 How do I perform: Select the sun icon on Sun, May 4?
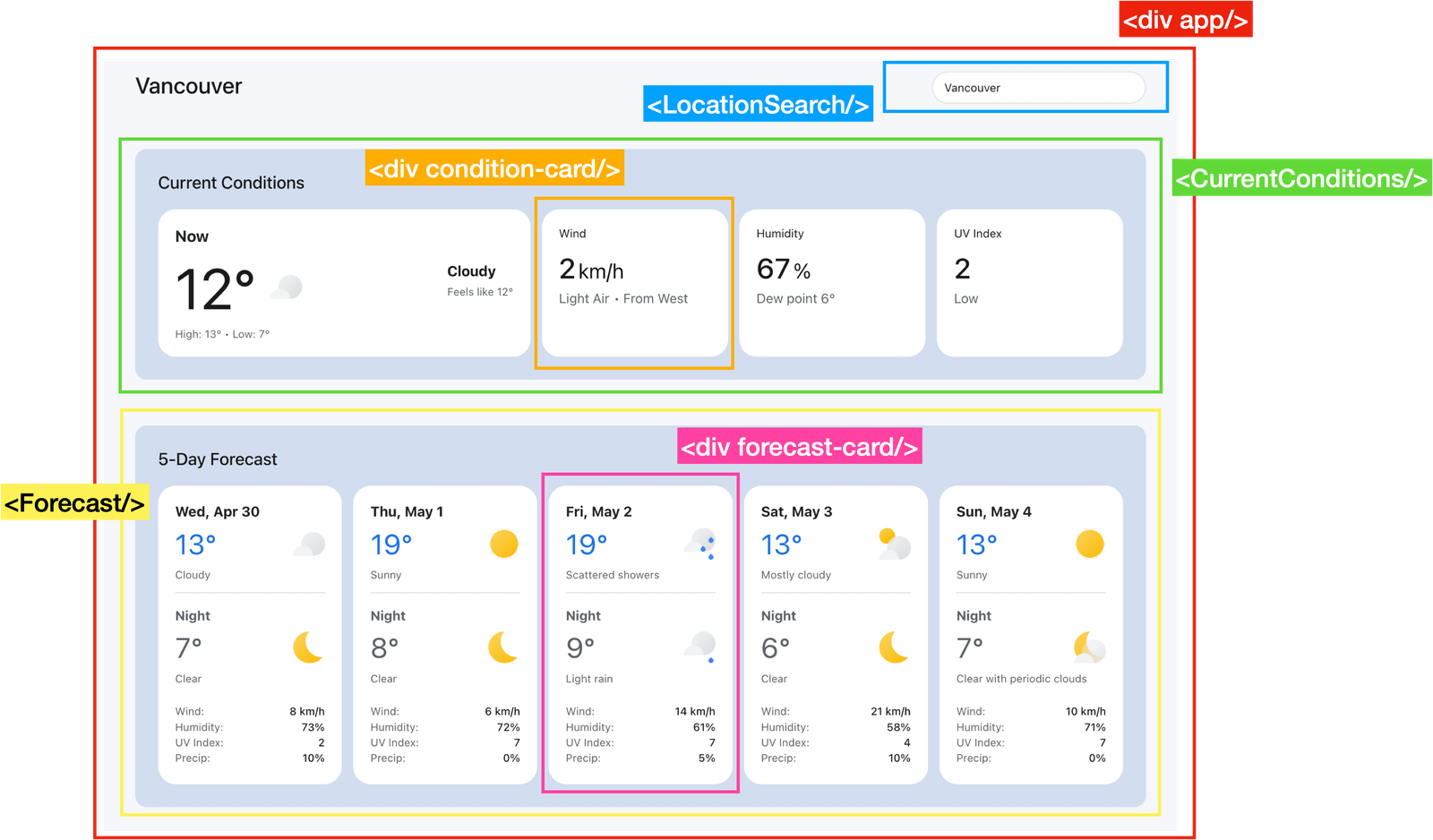[x=1090, y=544]
